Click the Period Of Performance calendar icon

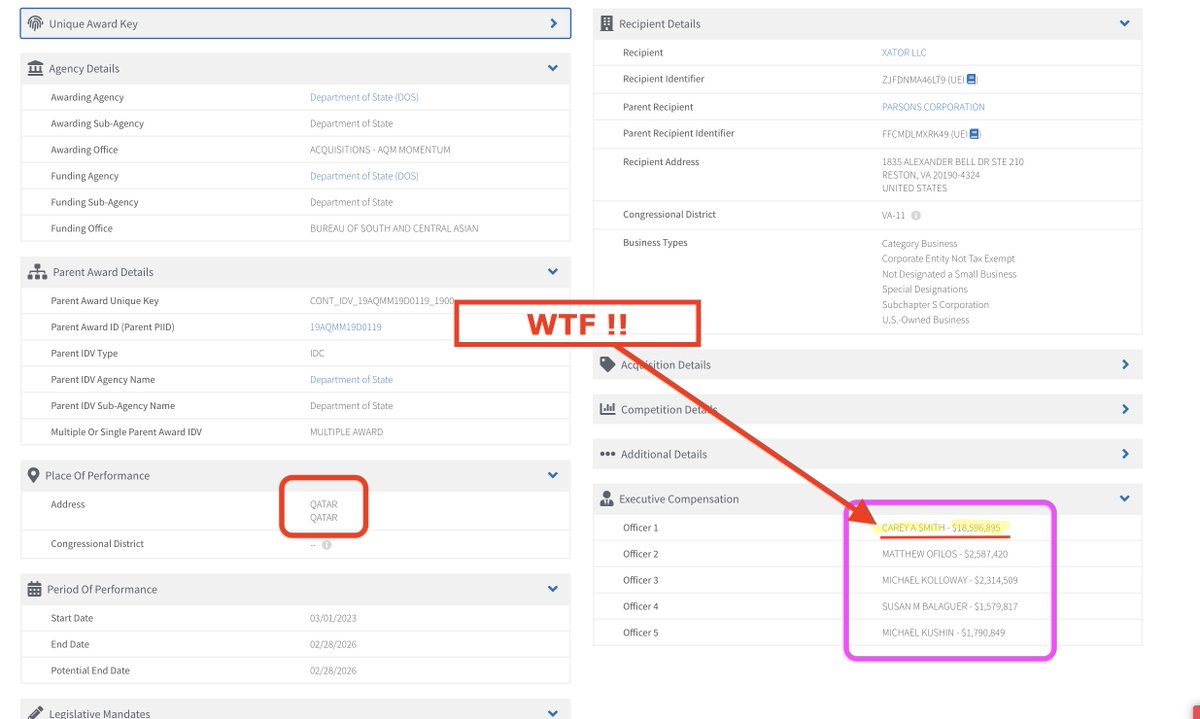point(36,589)
